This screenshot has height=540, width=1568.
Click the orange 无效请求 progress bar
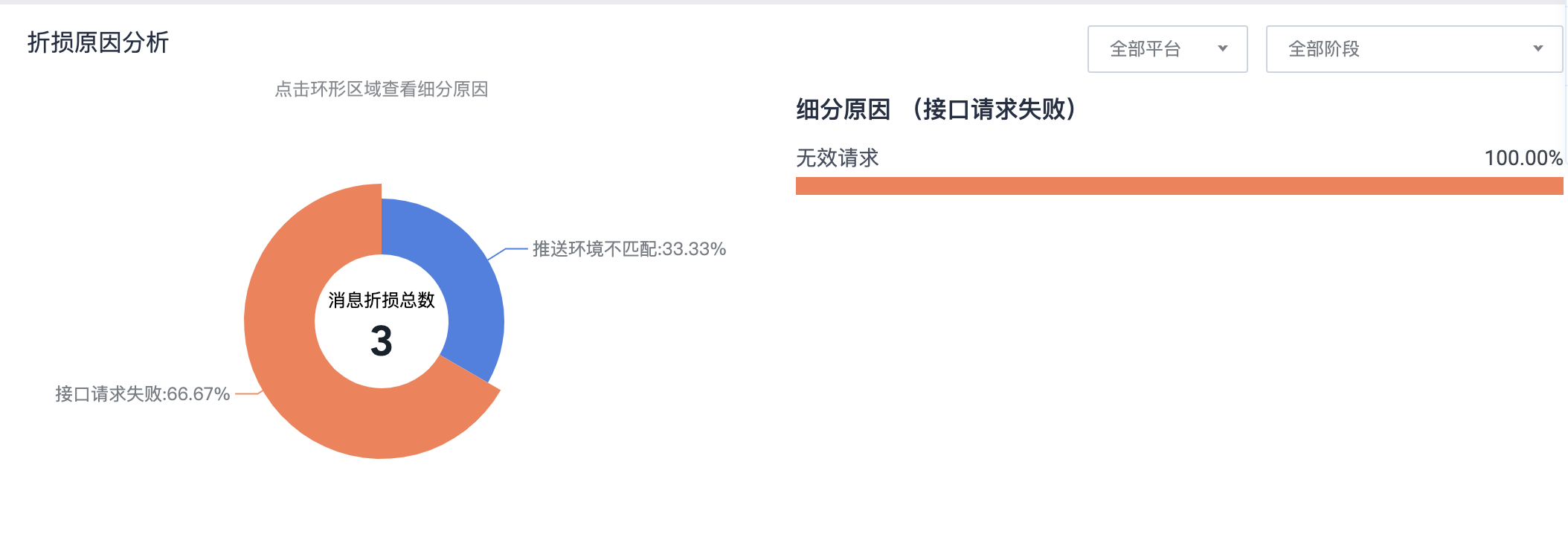1179,186
